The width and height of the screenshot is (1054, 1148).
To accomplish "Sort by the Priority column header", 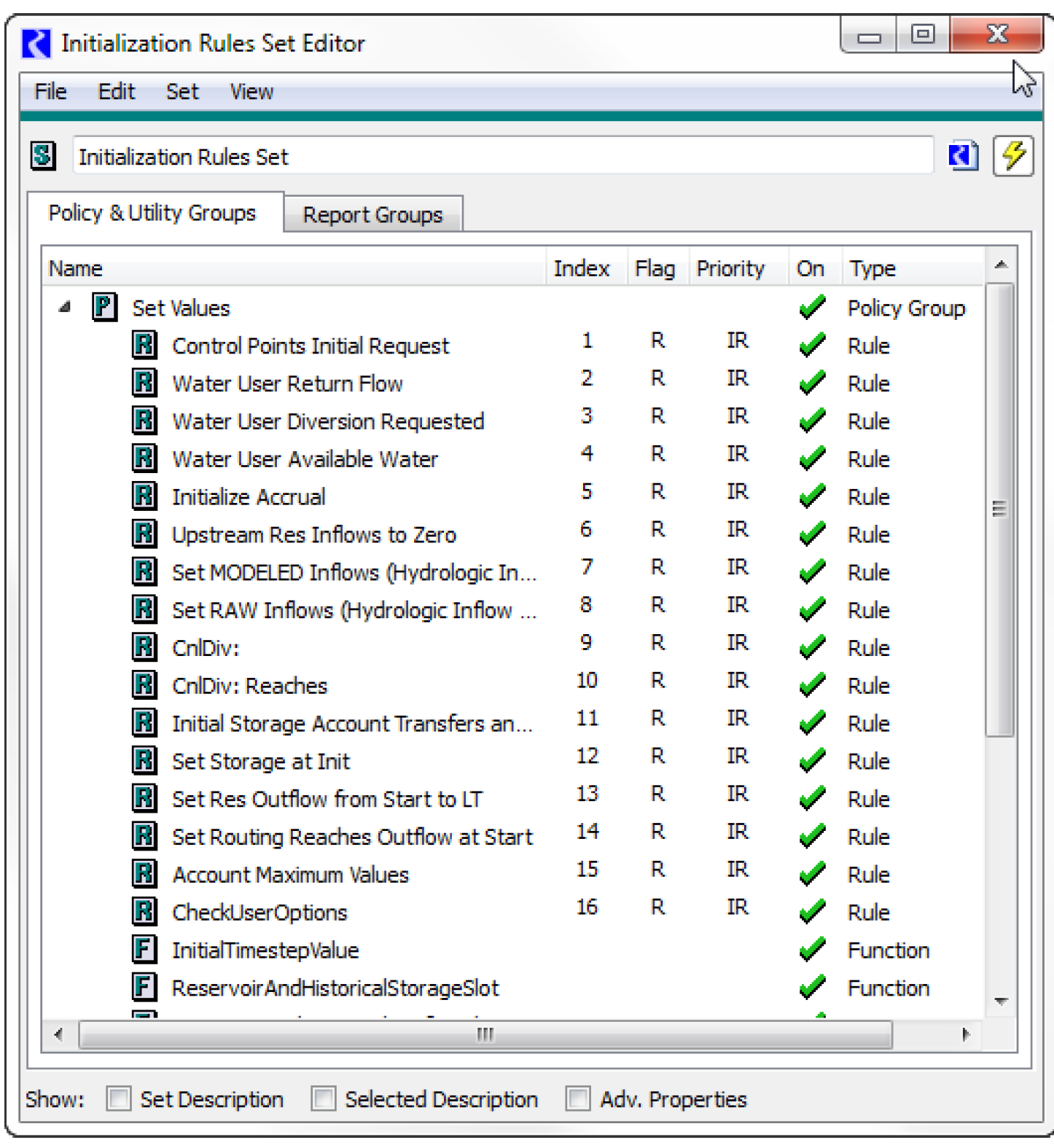I will click(730, 269).
